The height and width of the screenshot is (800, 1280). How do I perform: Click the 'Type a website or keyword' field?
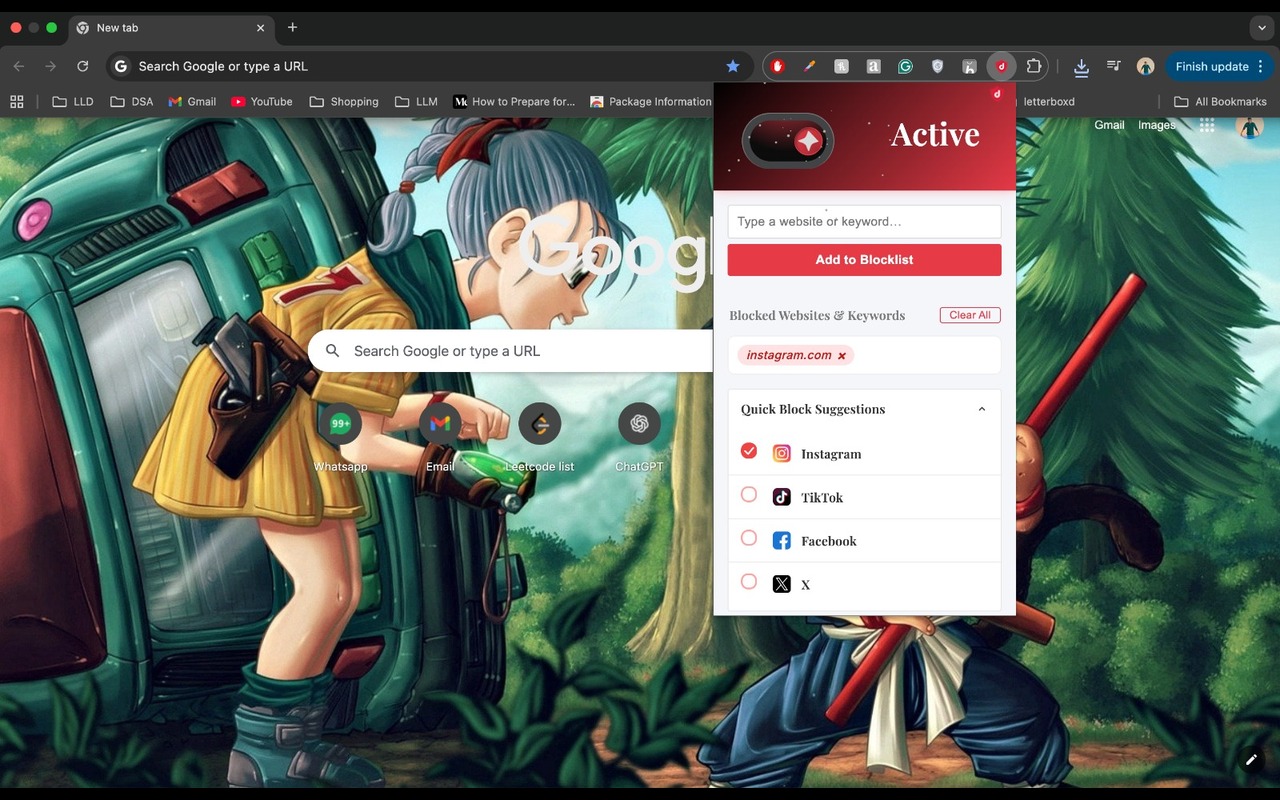pyautogui.click(x=864, y=222)
